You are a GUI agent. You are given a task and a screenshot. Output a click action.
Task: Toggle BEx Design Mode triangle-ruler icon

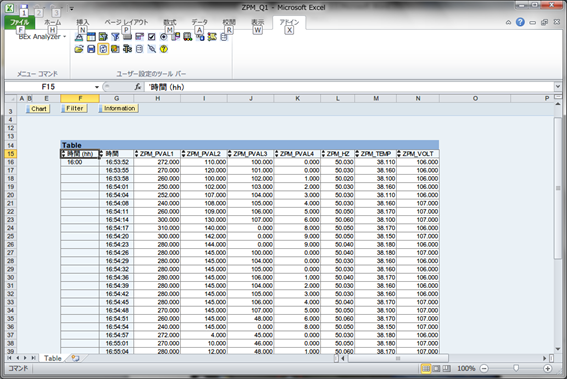79,37
